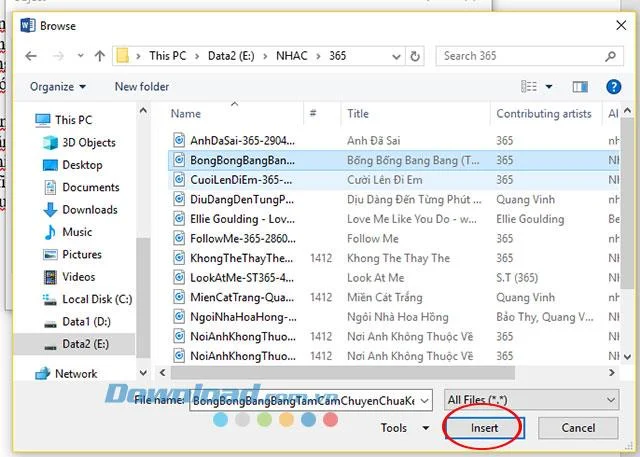The image size is (640, 457).
Task: Select 3D Objects in navigation pane
Action: point(88,142)
